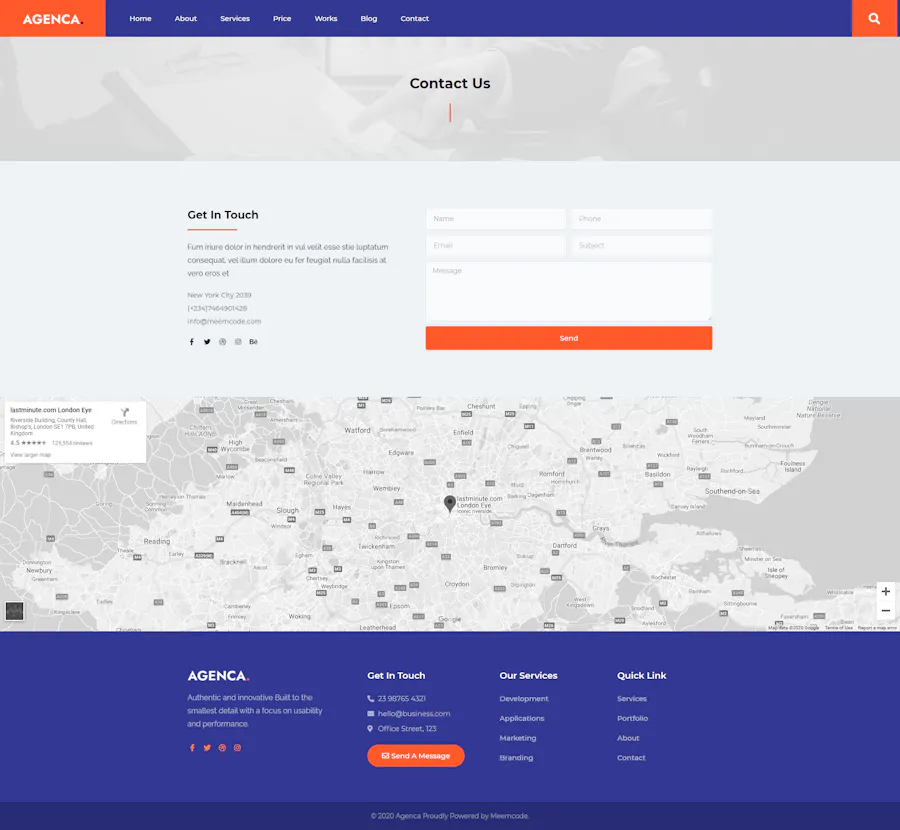Open the Behance icon in Get In Touch
Image resolution: width=900 pixels, height=830 pixels.
[253, 342]
